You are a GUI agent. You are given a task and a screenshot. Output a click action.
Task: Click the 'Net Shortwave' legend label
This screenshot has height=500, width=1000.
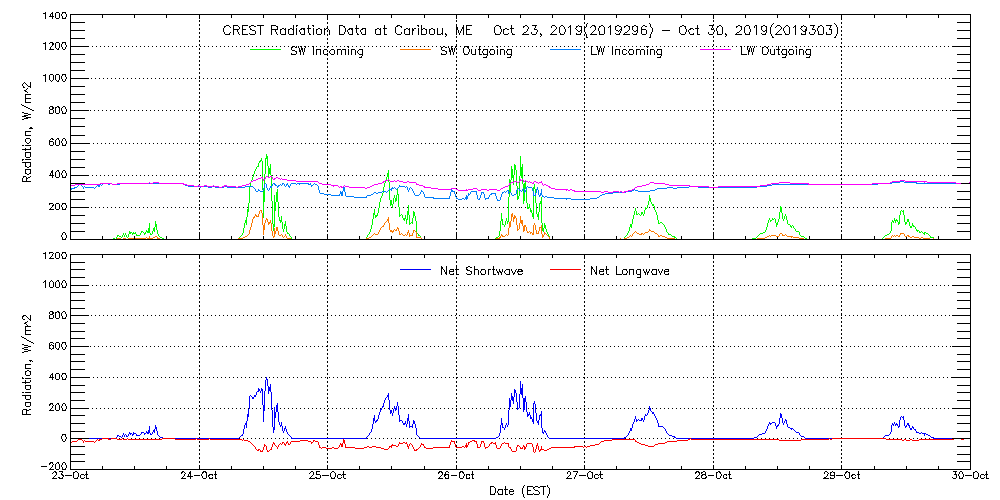coord(482,270)
